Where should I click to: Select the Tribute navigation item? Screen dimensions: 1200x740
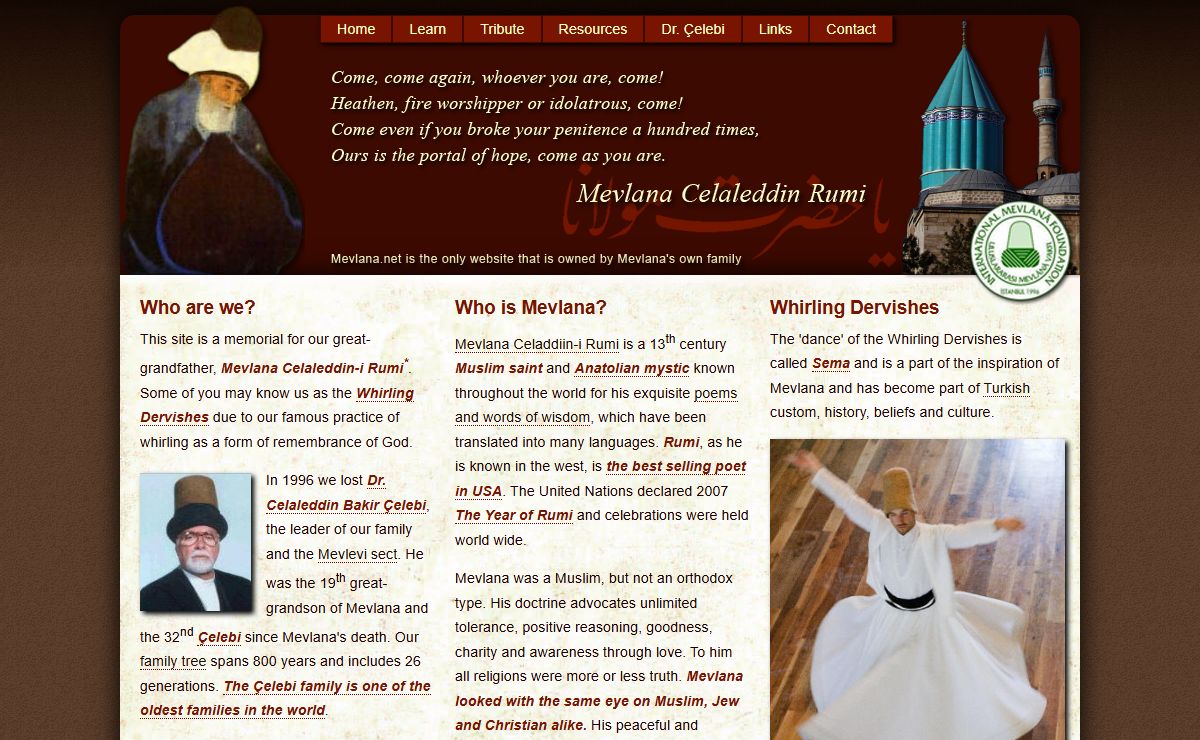(x=502, y=29)
